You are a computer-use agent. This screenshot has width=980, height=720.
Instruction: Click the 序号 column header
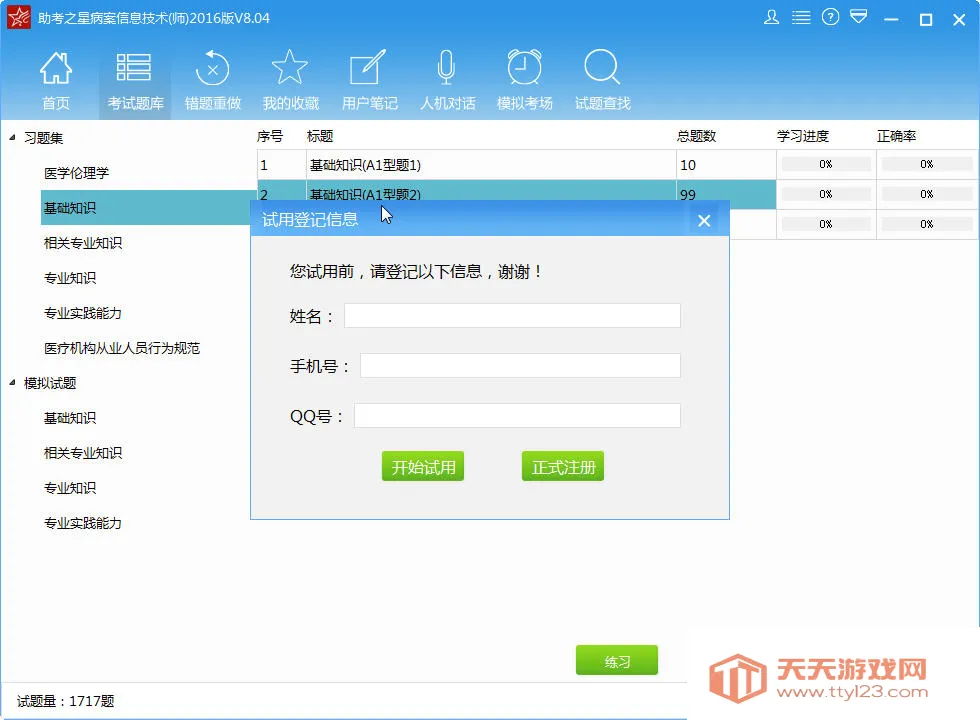point(270,136)
